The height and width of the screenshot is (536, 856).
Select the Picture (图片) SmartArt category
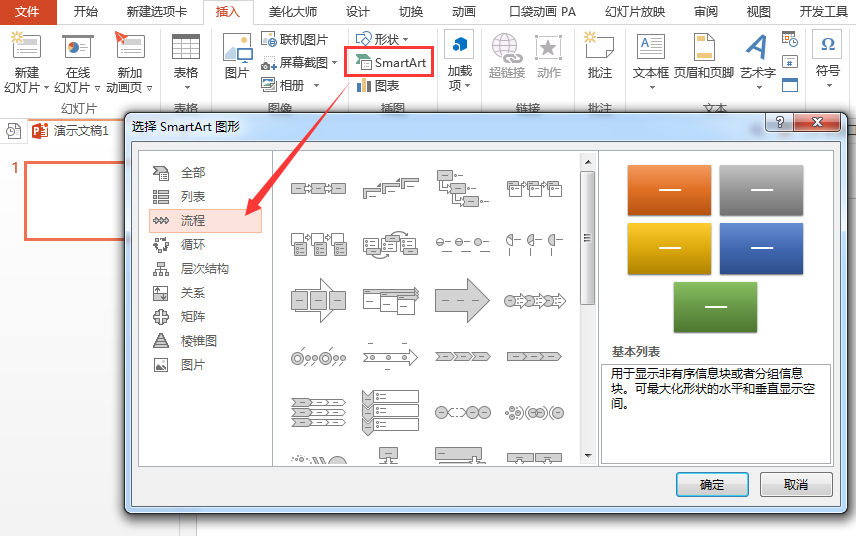point(205,365)
